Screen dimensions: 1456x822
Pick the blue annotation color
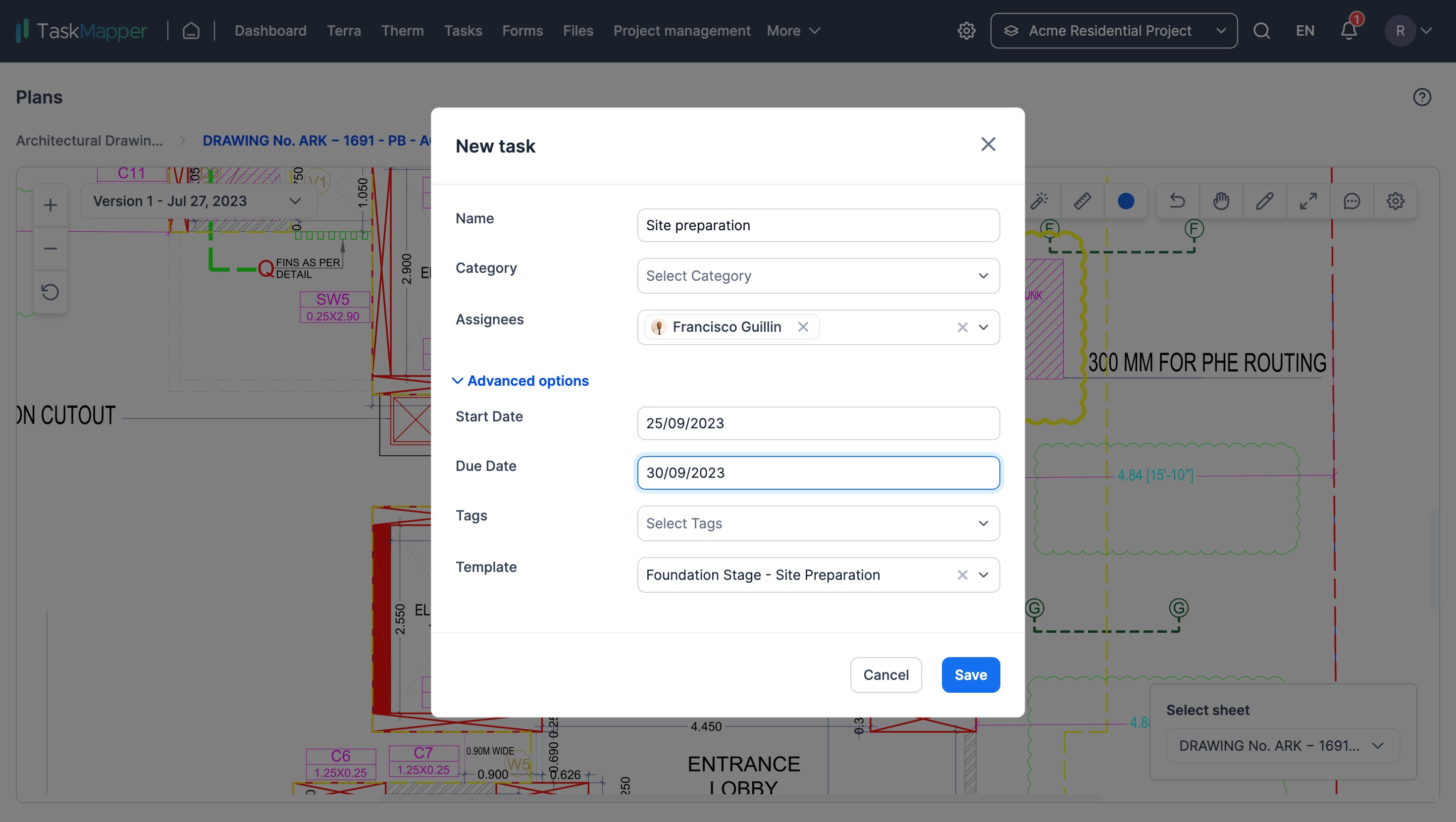pos(1125,201)
